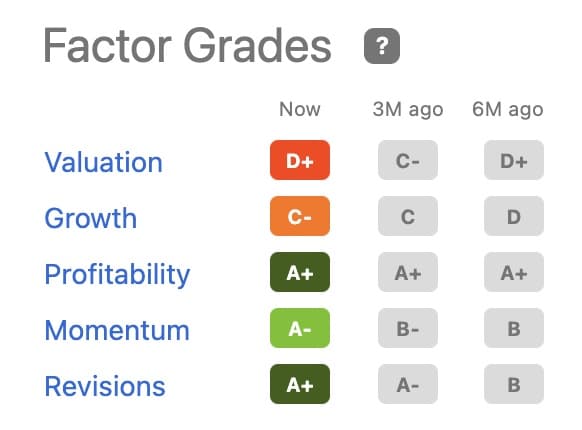The height and width of the screenshot is (430, 582).
Task: Click current A+ Profitability grade badge
Action: pyautogui.click(x=300, y=272)
